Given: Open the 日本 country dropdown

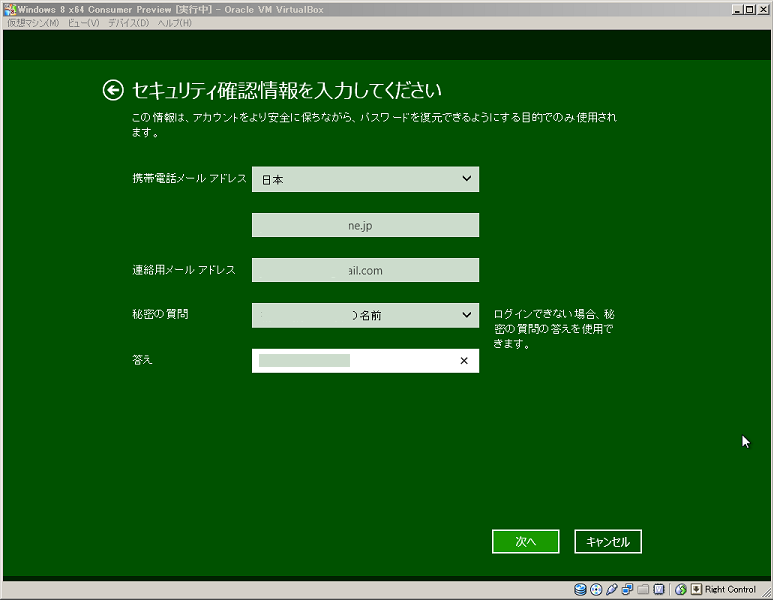Looking at the screenshot, I should pyautogui.click(x=365, y=179).
